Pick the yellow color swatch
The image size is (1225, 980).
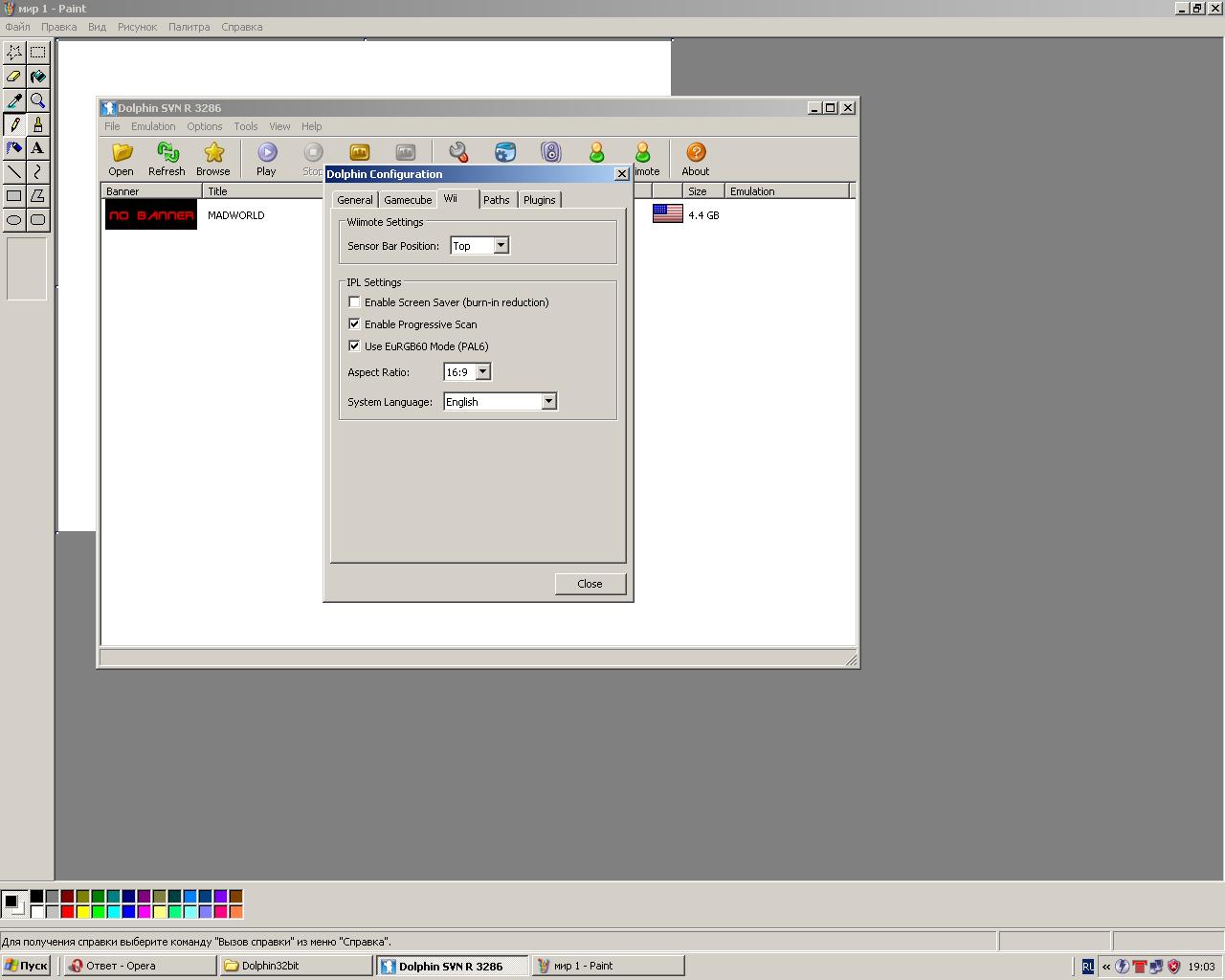[82, 912]
